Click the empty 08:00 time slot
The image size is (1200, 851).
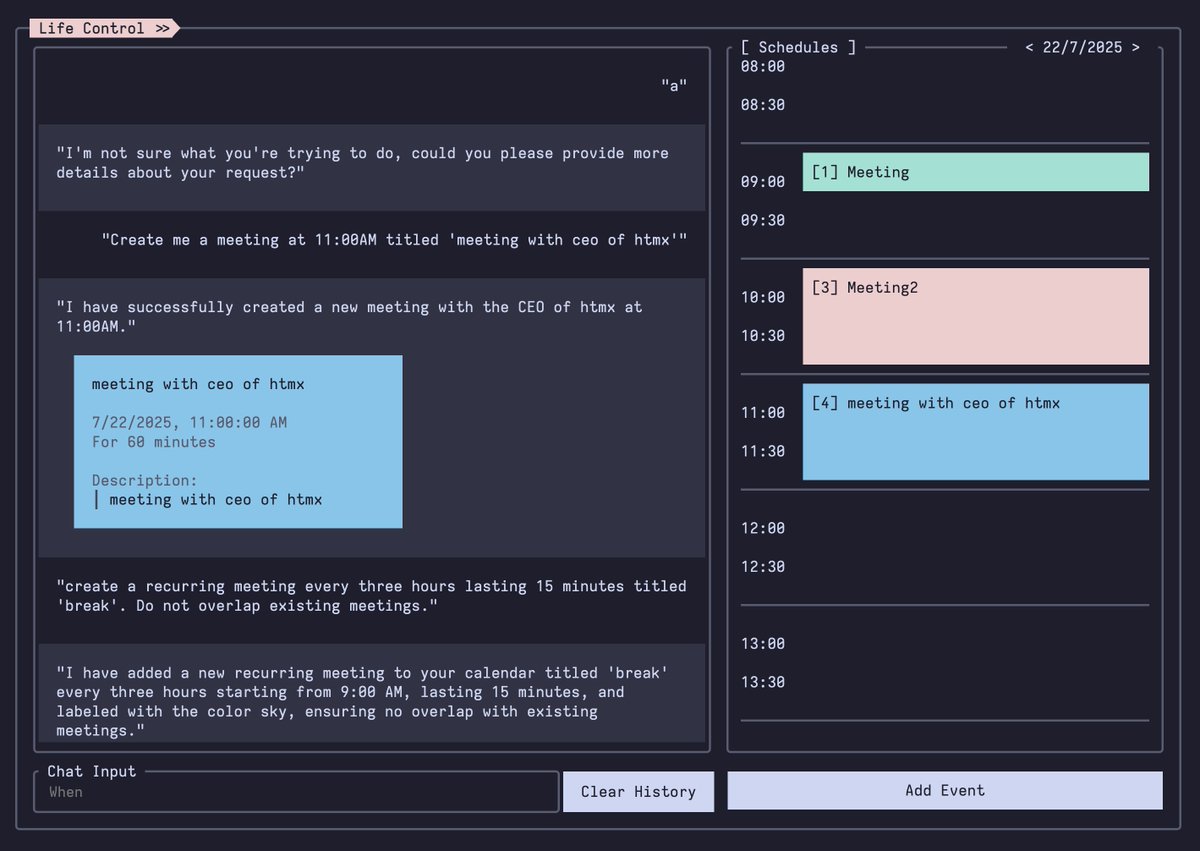[975, 67]
